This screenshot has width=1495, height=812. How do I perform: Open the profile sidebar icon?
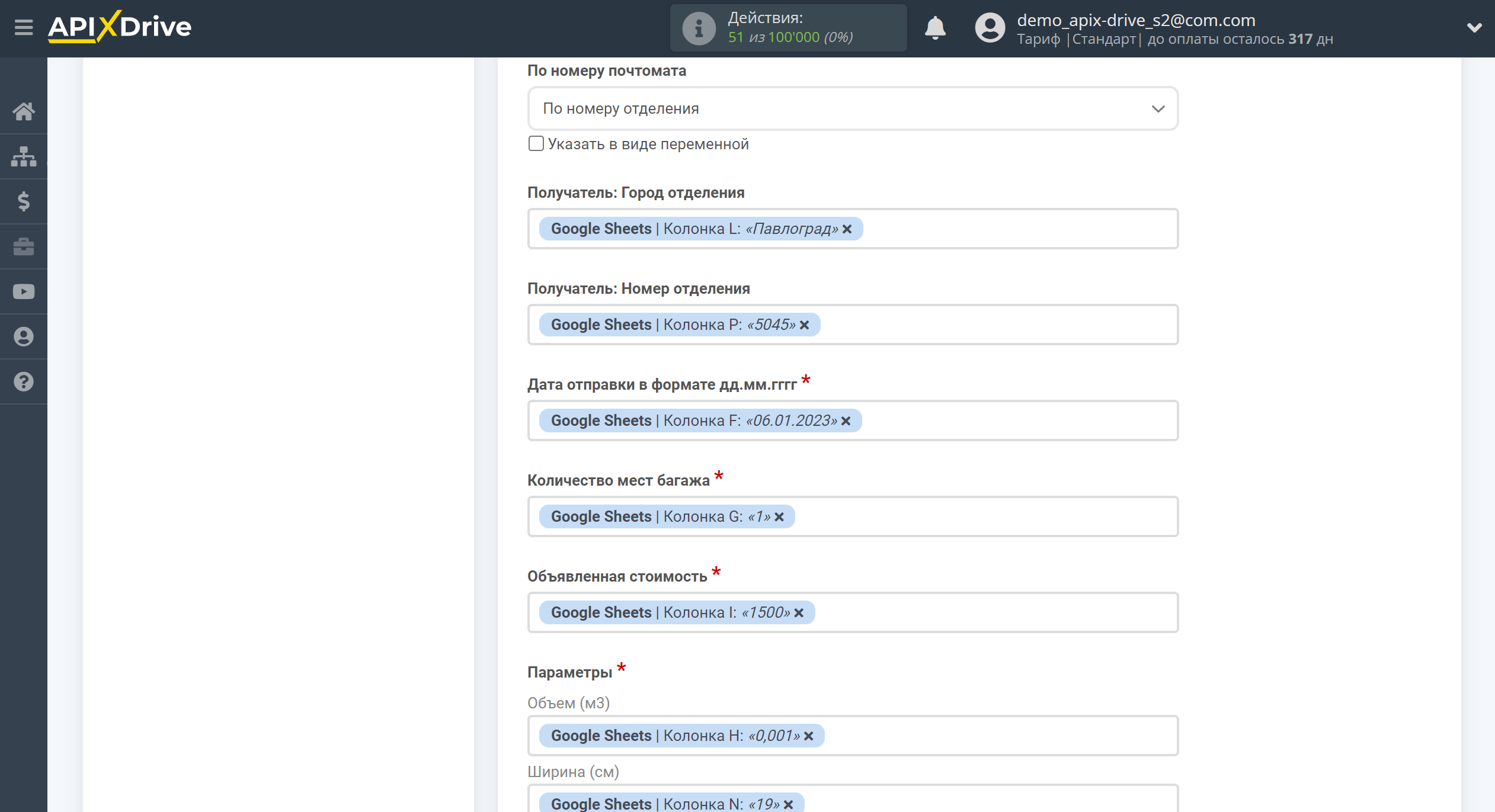click(24, 336)
